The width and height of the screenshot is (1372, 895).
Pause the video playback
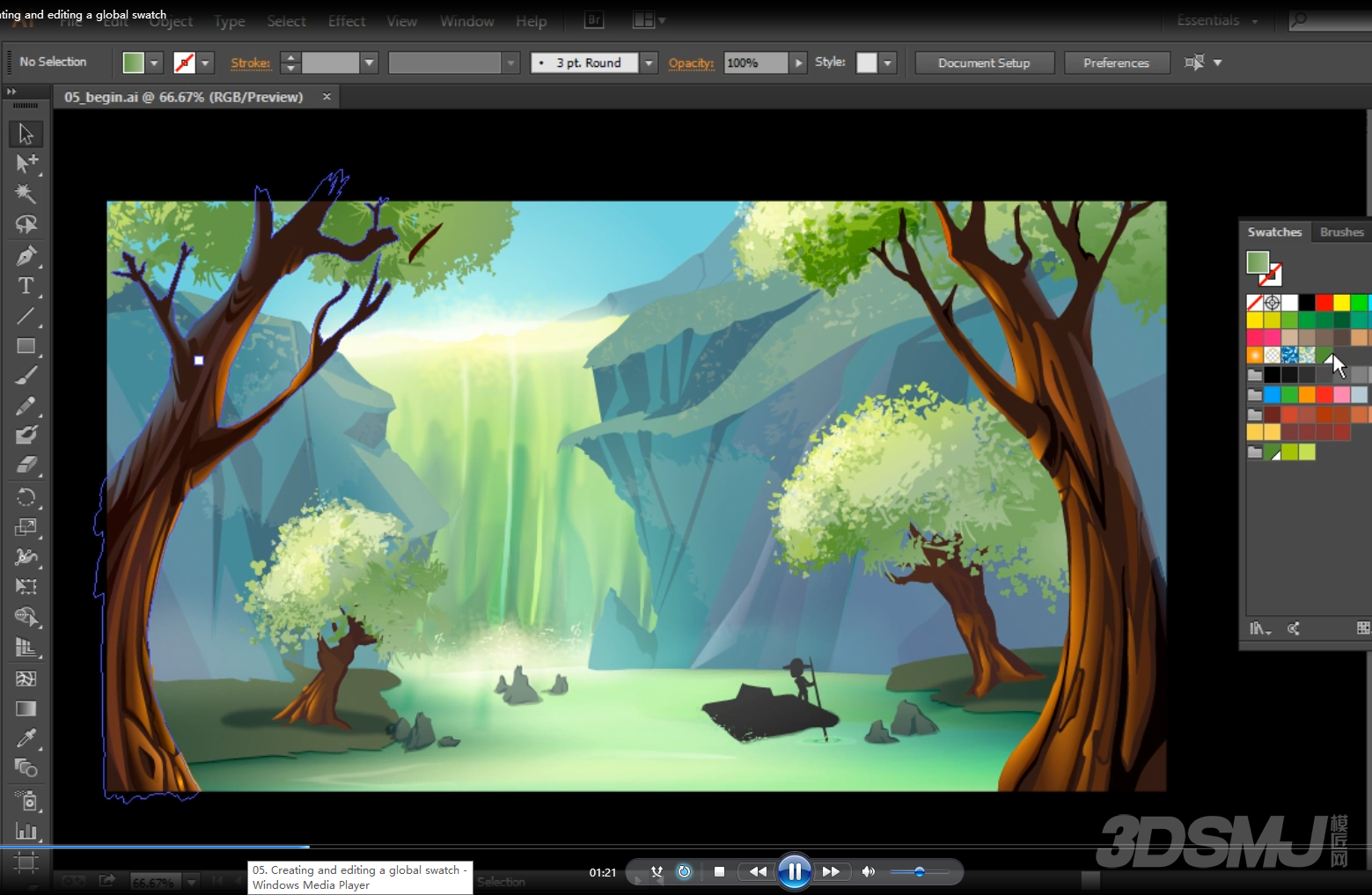795,872
